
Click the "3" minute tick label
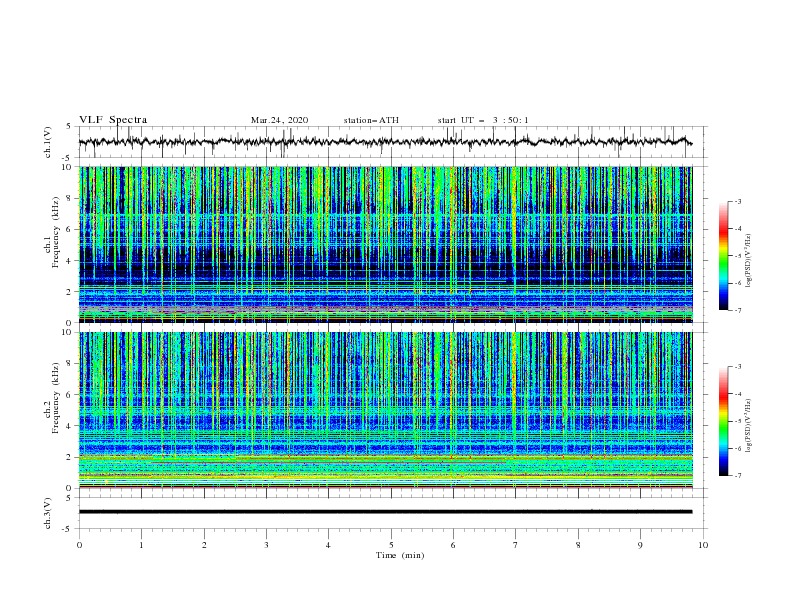point(267,545)
